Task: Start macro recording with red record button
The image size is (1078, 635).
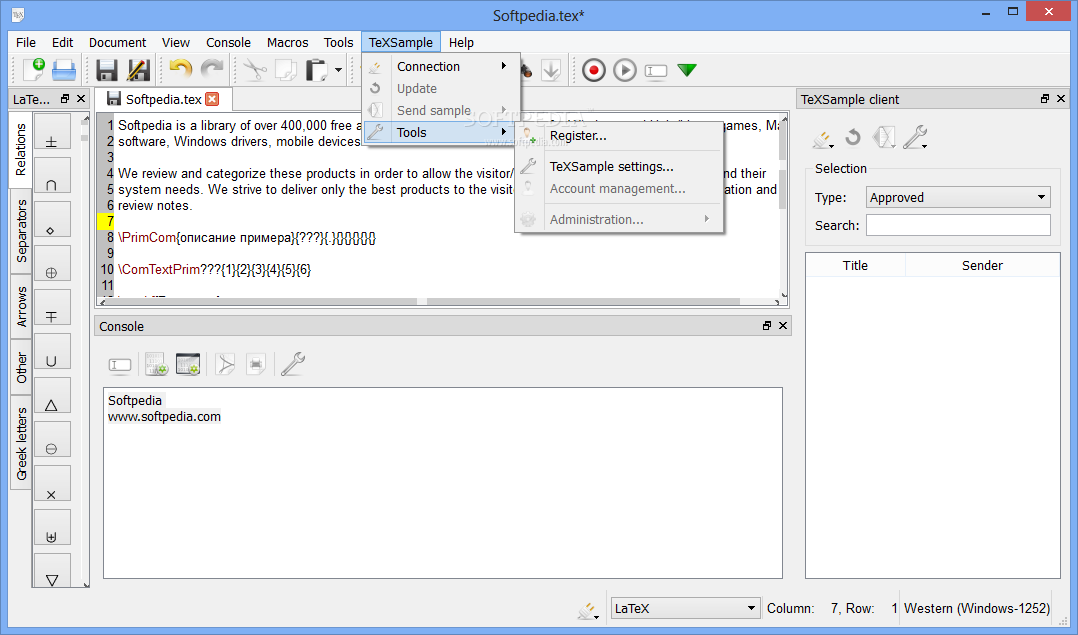Action: click(593, 70)
